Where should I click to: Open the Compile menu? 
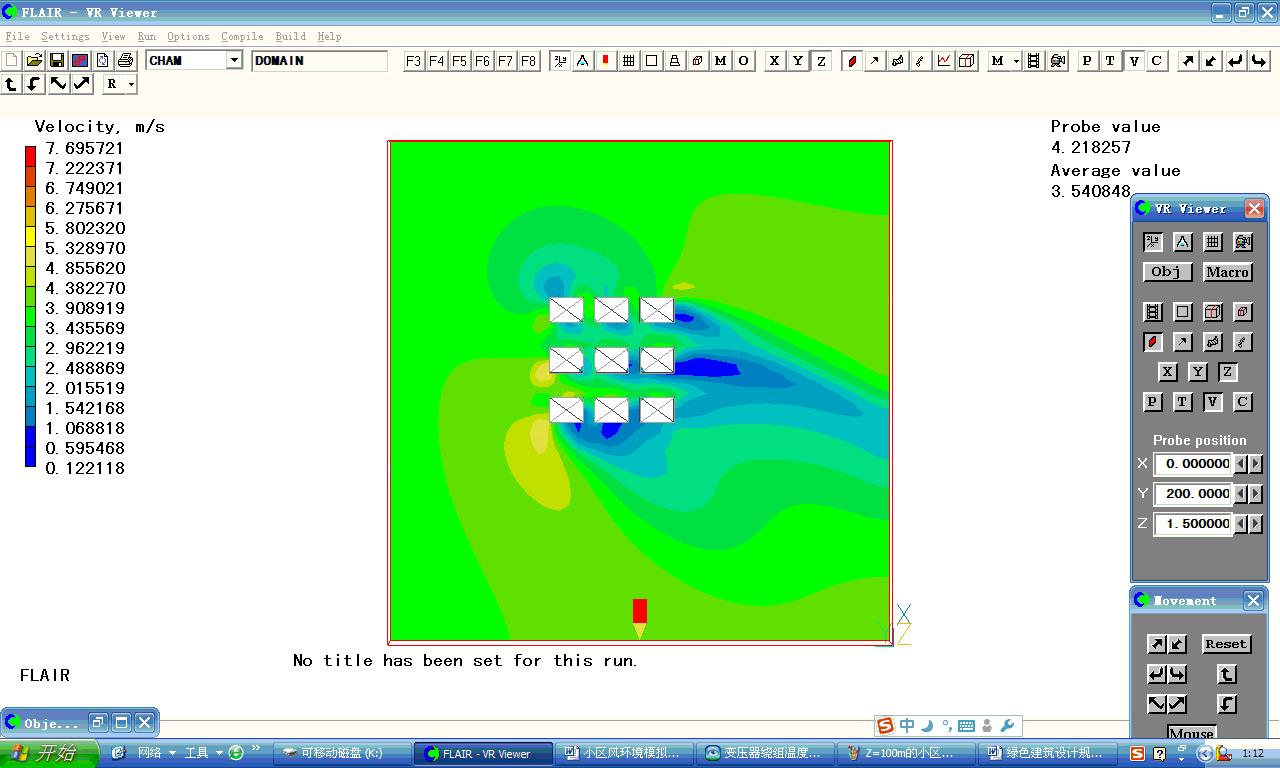coord(242,36)
